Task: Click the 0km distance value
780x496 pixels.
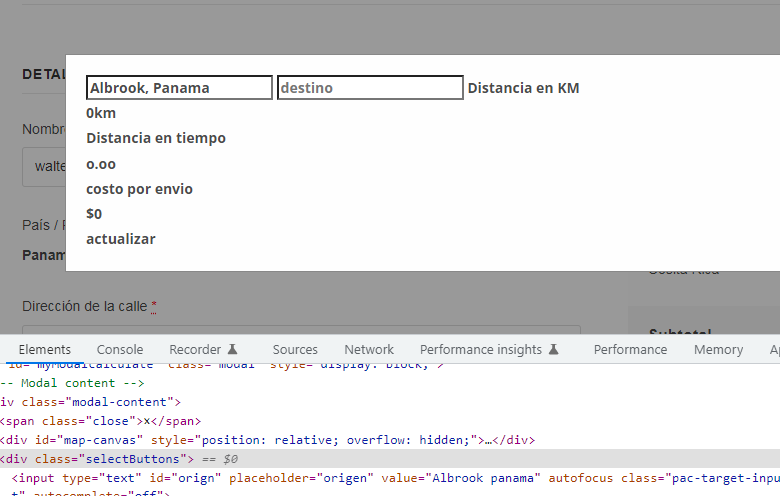Action: tap(101, 113)
